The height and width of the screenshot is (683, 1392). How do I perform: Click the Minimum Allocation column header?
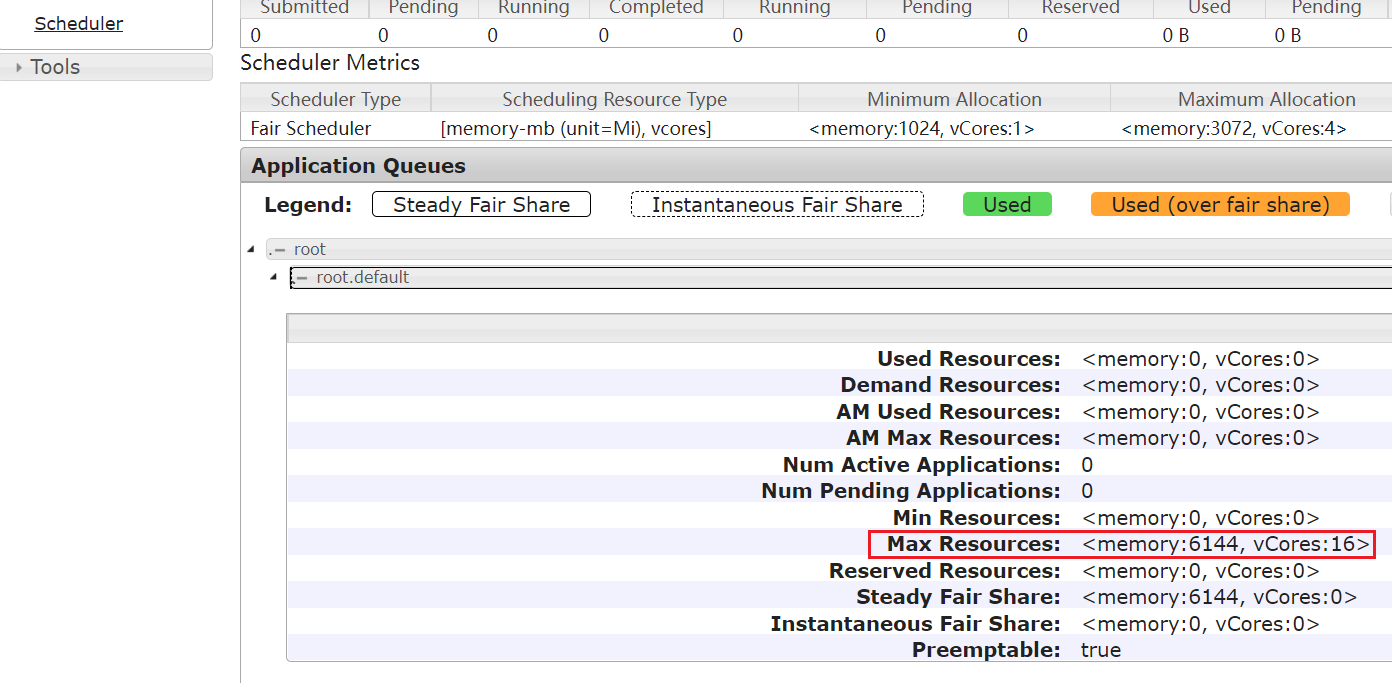tap(954, 99)
